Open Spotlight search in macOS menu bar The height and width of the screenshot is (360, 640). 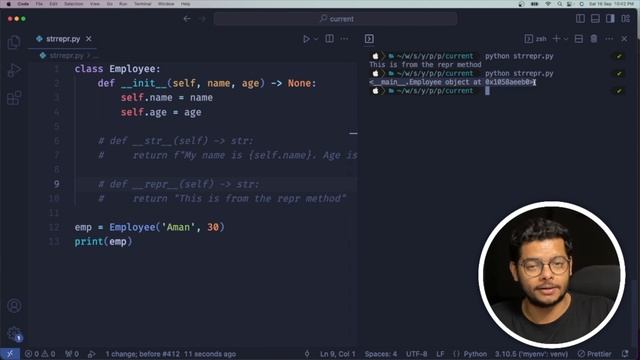click(x=560, y=4)
